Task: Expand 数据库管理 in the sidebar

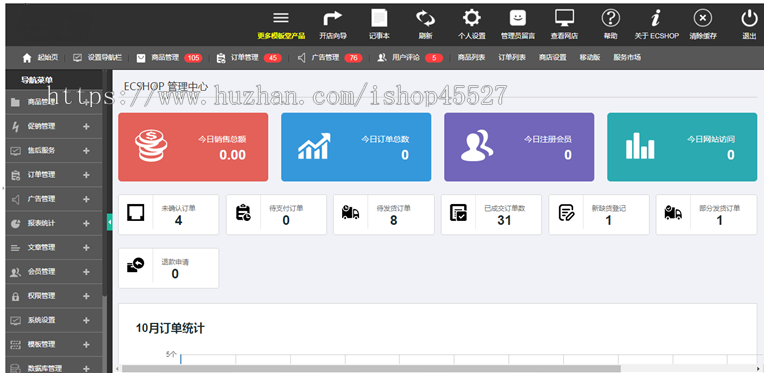Action: tap(86, 369)
